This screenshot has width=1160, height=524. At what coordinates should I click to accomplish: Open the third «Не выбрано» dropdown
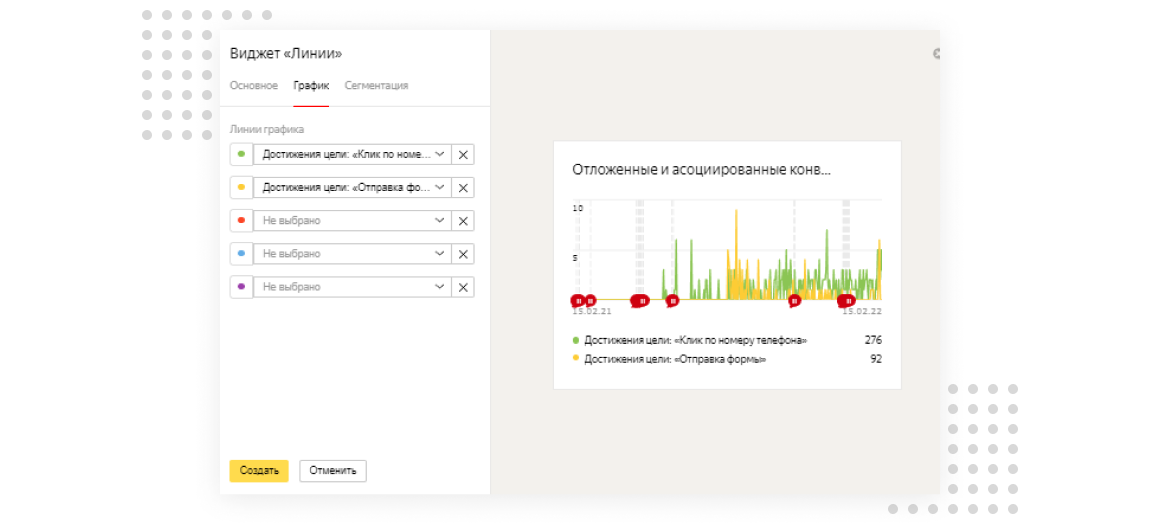click(352, 287)
